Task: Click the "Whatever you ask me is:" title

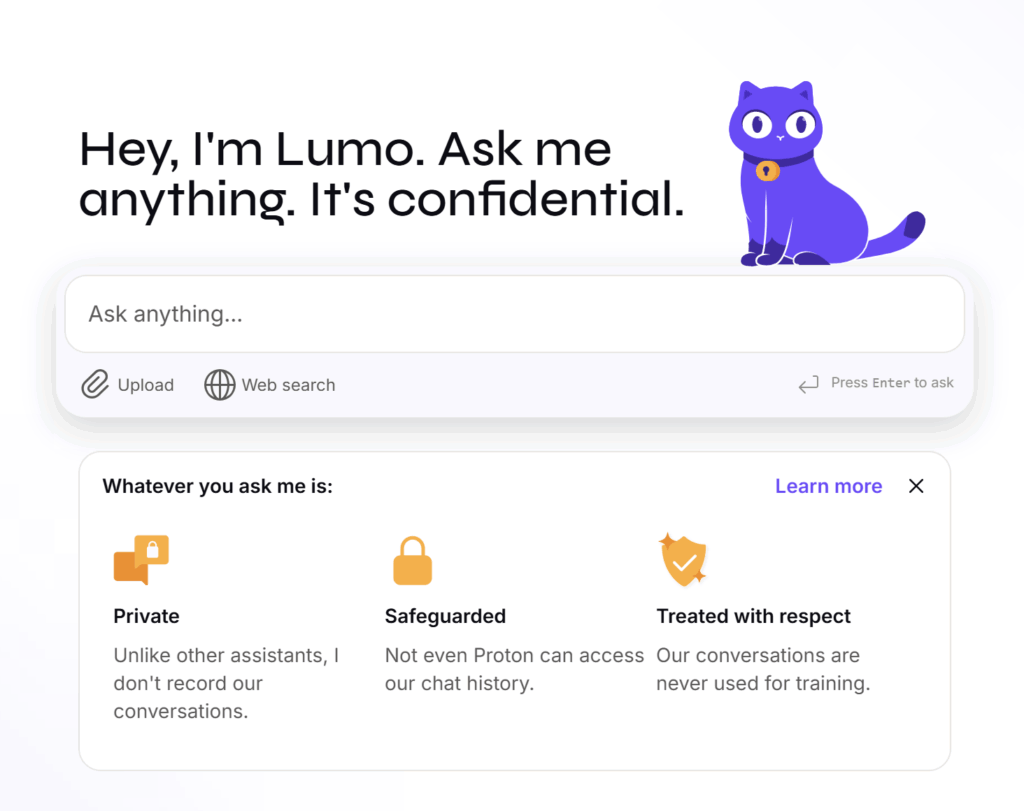Action: pos(218,487)
